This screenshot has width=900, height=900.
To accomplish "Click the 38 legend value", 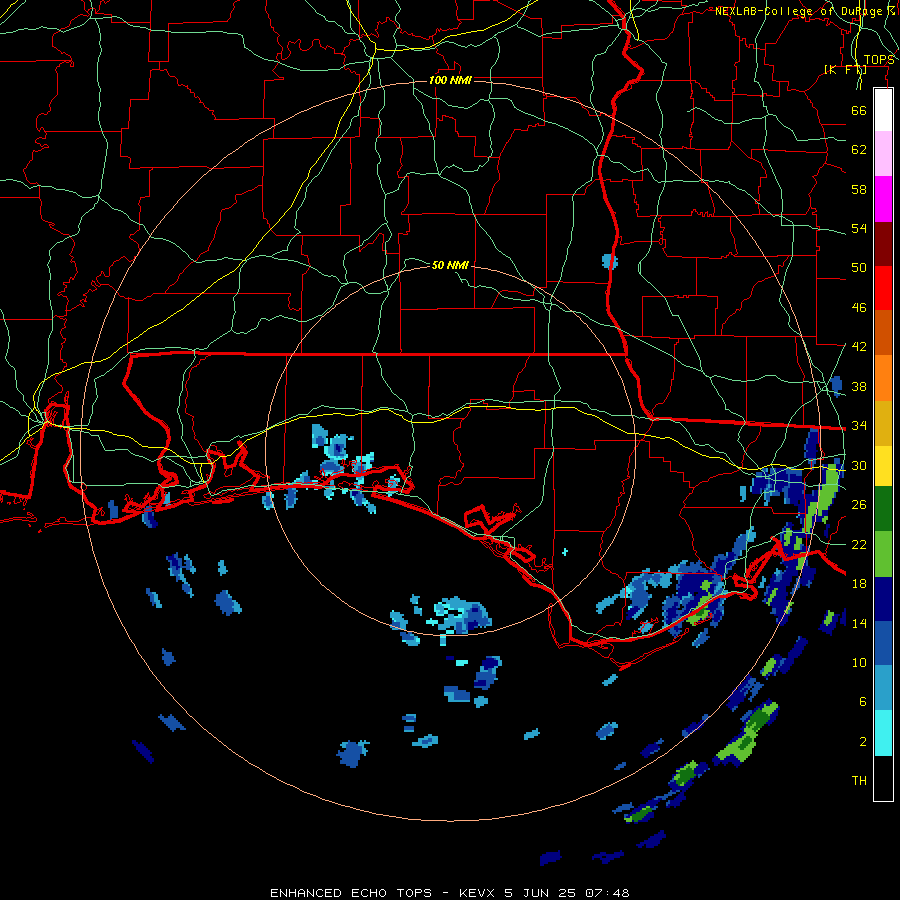I will click(859, 387).
